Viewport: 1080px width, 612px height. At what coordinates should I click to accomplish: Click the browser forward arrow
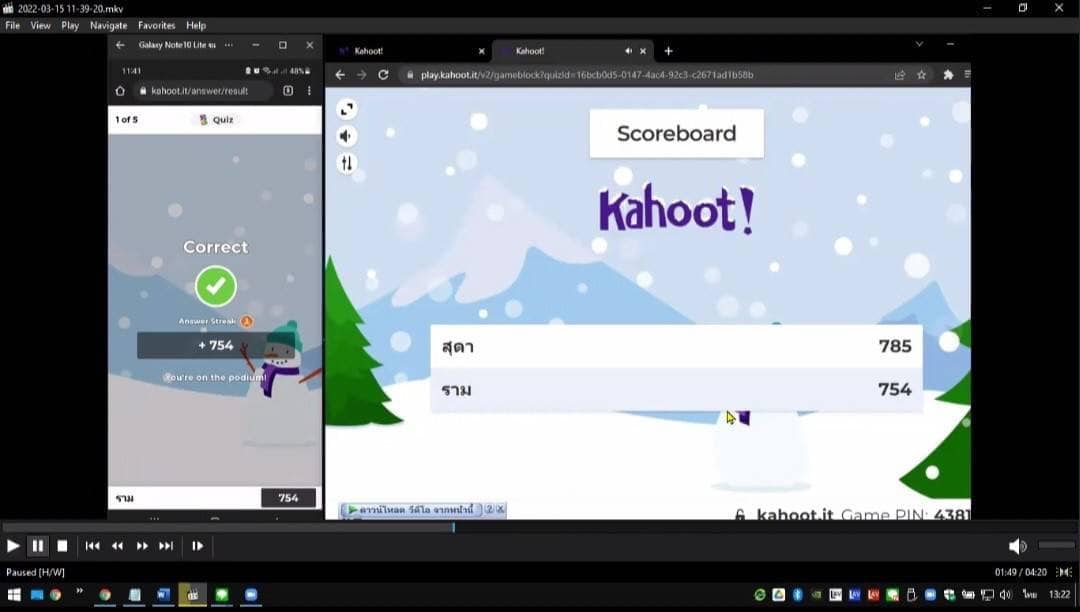click(x=362, y=74)
